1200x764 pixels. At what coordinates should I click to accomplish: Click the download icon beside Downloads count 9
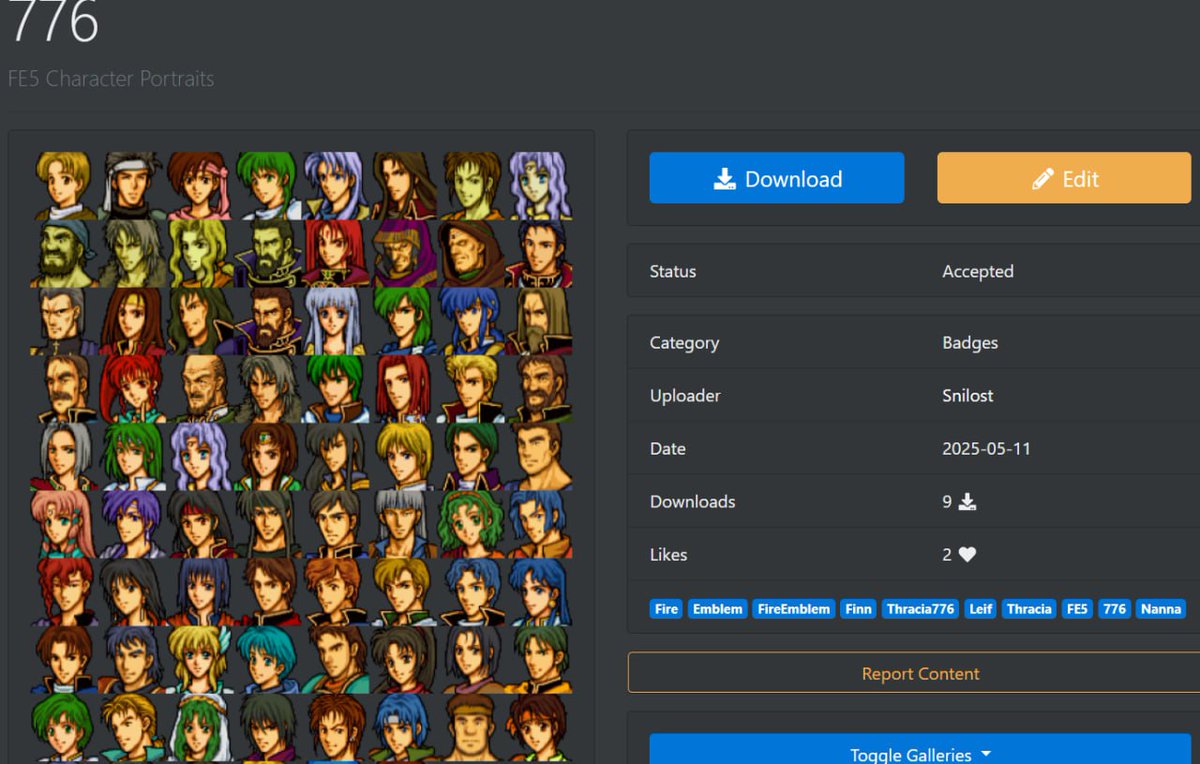coord(967,501)
